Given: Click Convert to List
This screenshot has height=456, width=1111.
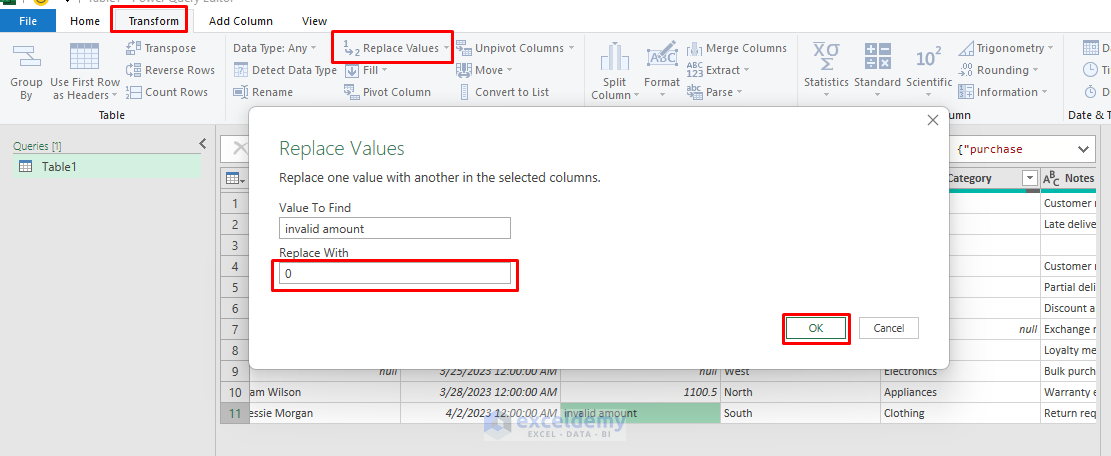Looking at the screenshot, I should [x=504, y=92].
